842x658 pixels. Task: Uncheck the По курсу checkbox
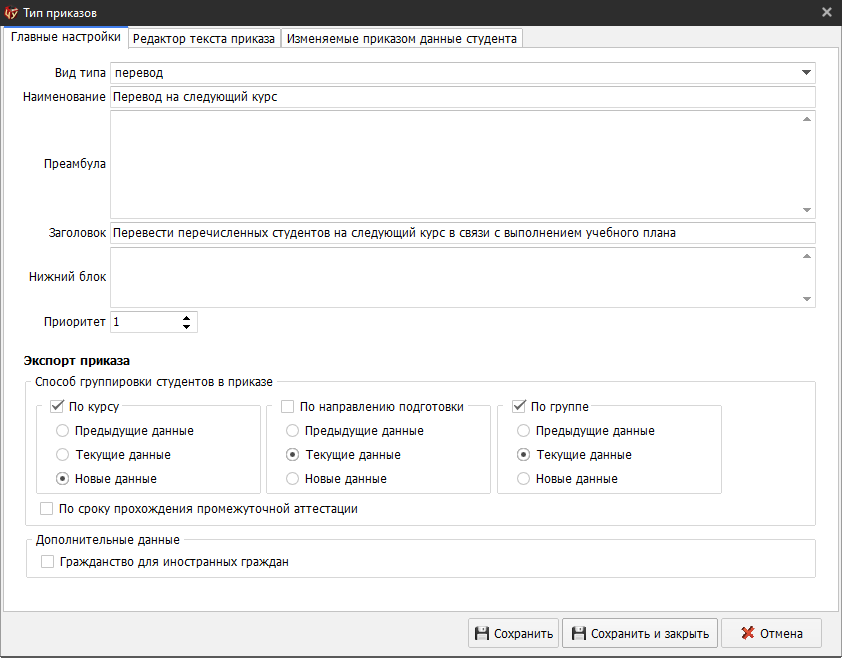click(x=56, y=407)
